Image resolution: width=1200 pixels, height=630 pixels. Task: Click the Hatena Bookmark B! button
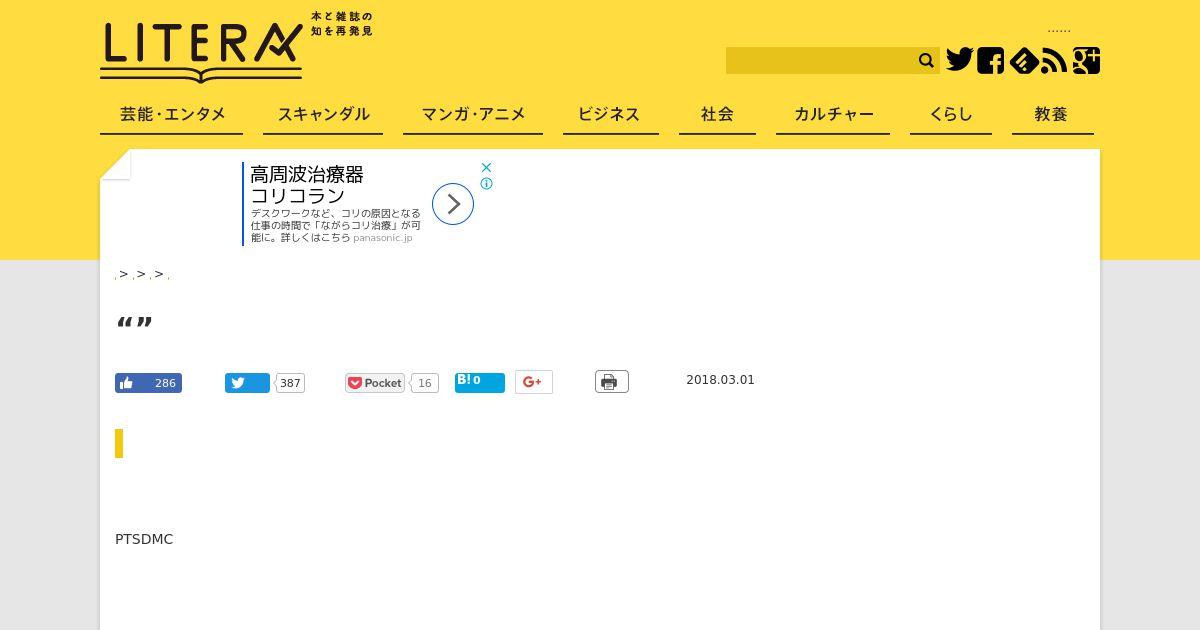tap(480, 382)
